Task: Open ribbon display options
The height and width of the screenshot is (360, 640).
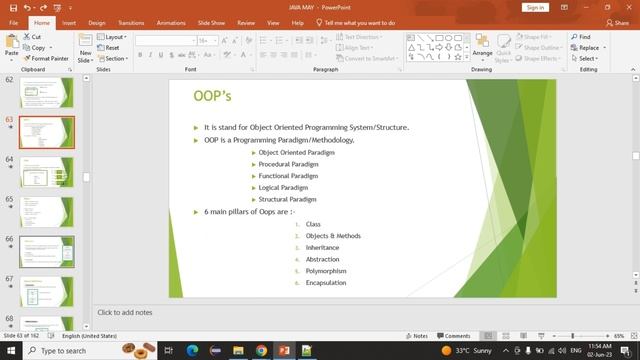Action: point(564,7)
